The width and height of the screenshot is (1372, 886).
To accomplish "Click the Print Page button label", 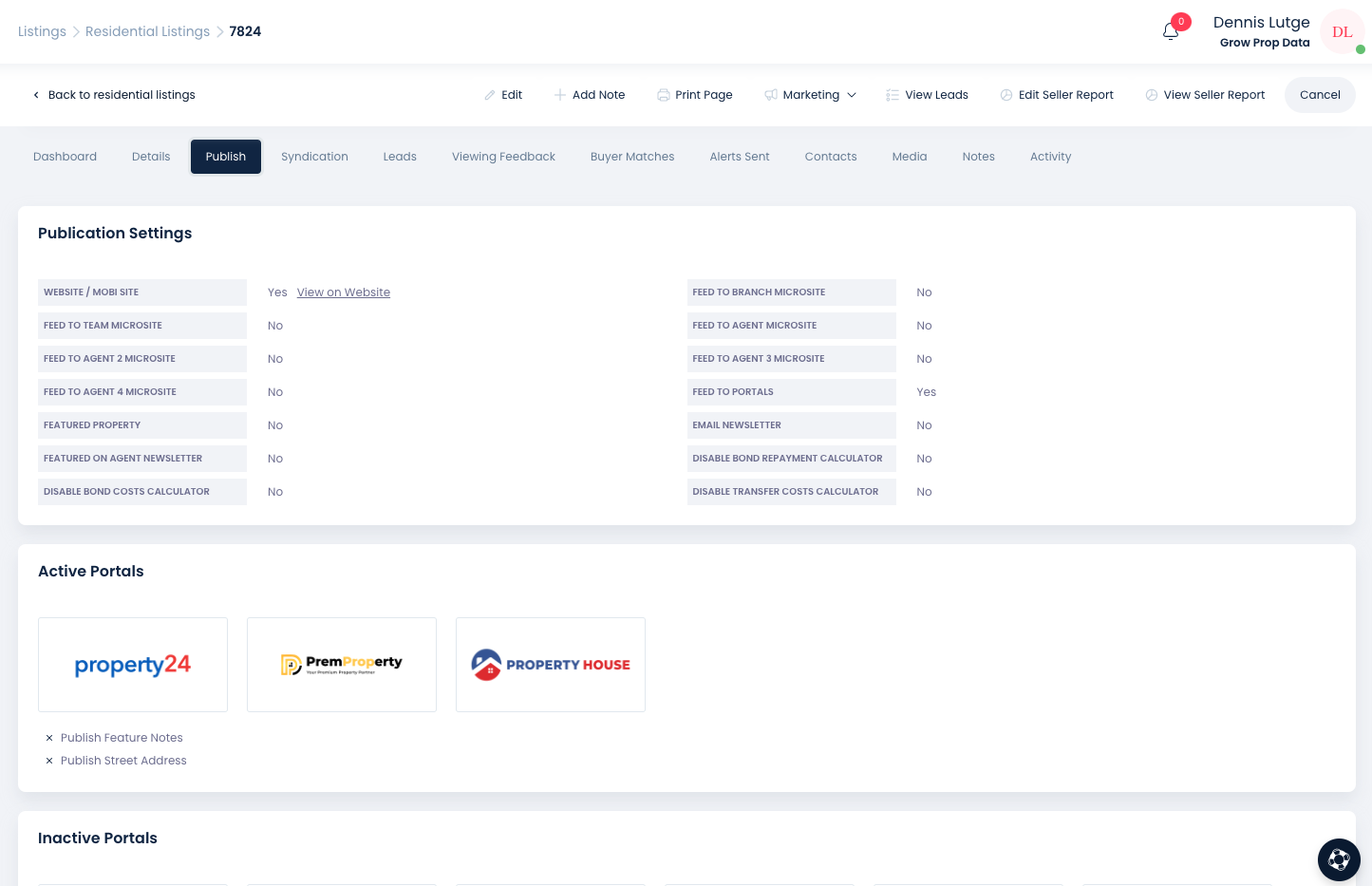I will (x=704, y=95).
